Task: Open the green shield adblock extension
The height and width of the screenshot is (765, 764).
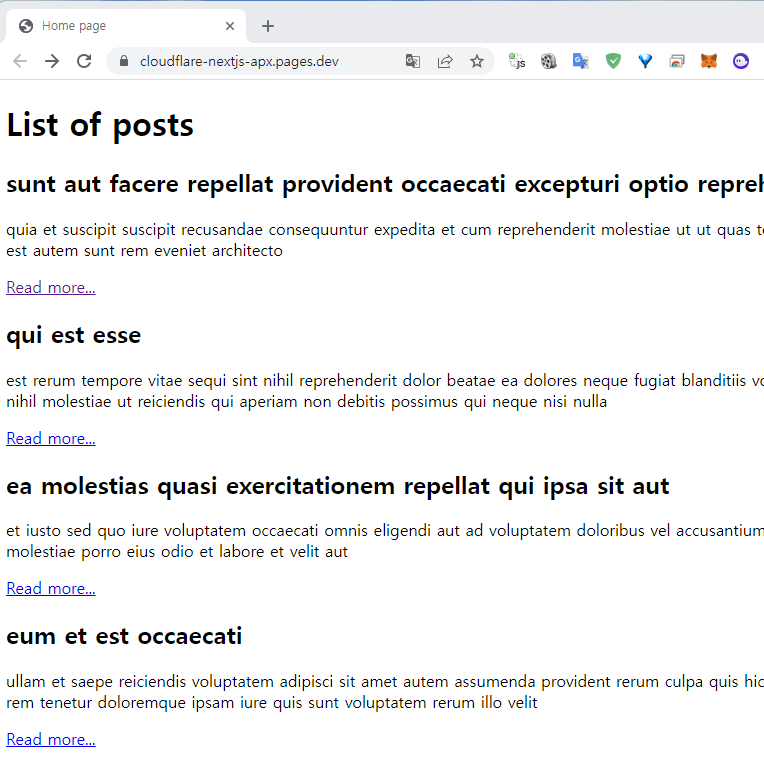Action: click(613, 61)
